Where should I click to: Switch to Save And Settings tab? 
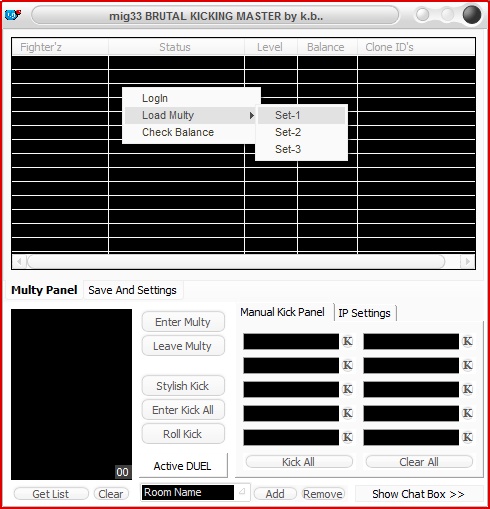[x=133, y=290]
